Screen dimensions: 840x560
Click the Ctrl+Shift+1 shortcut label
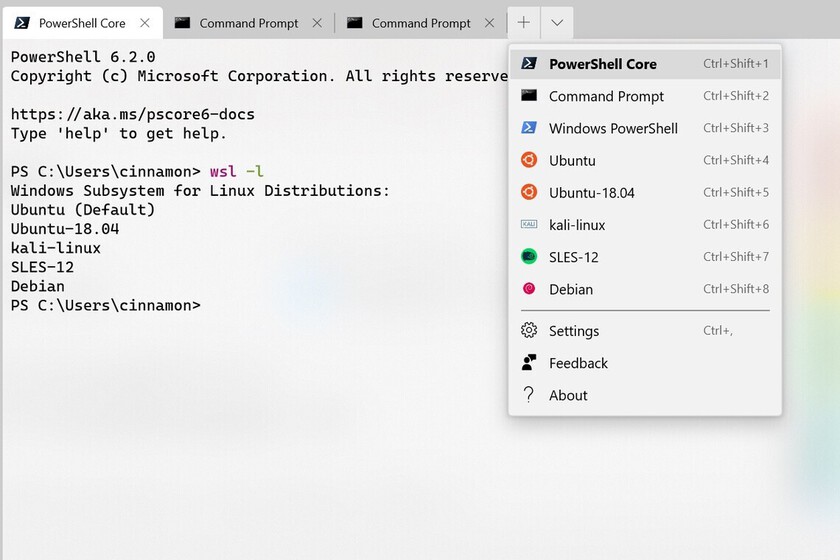coord(736,63)
